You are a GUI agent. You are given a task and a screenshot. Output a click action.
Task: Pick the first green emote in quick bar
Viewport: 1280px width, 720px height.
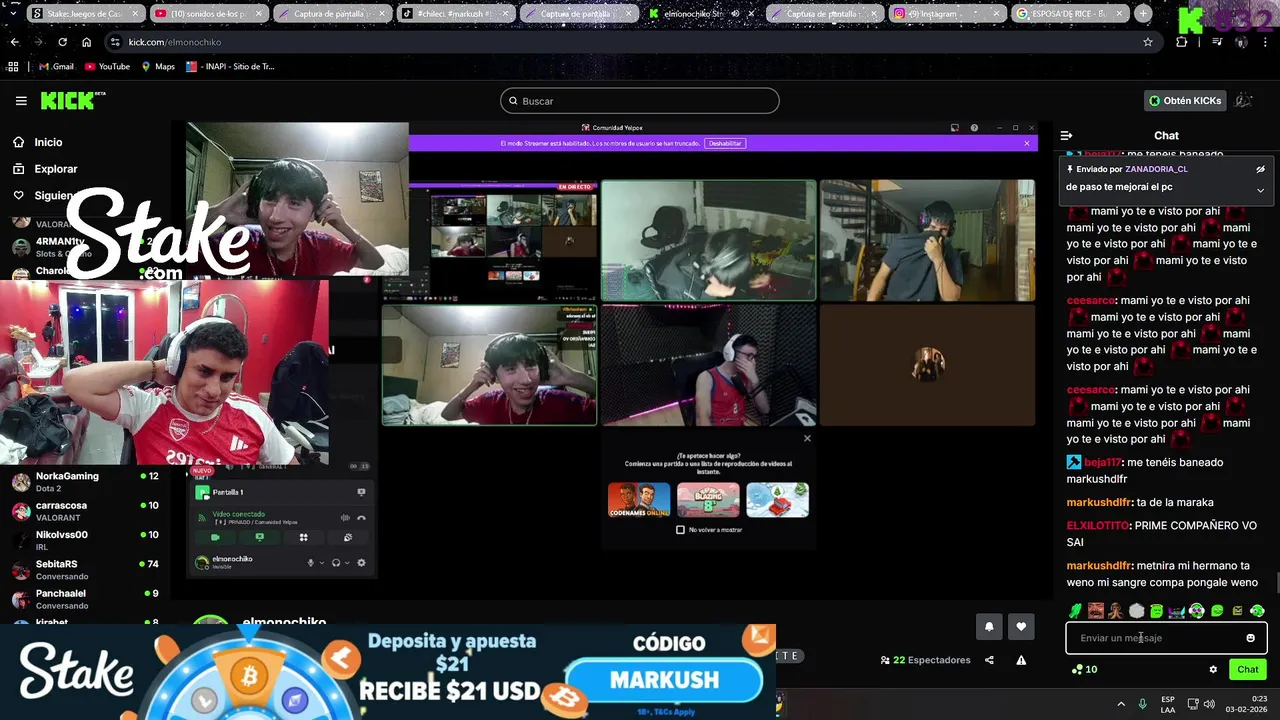point(1076,611)
